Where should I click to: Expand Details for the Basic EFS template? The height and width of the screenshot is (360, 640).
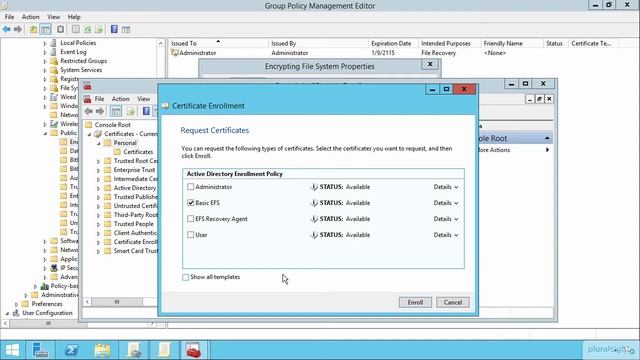coord(446,203)
